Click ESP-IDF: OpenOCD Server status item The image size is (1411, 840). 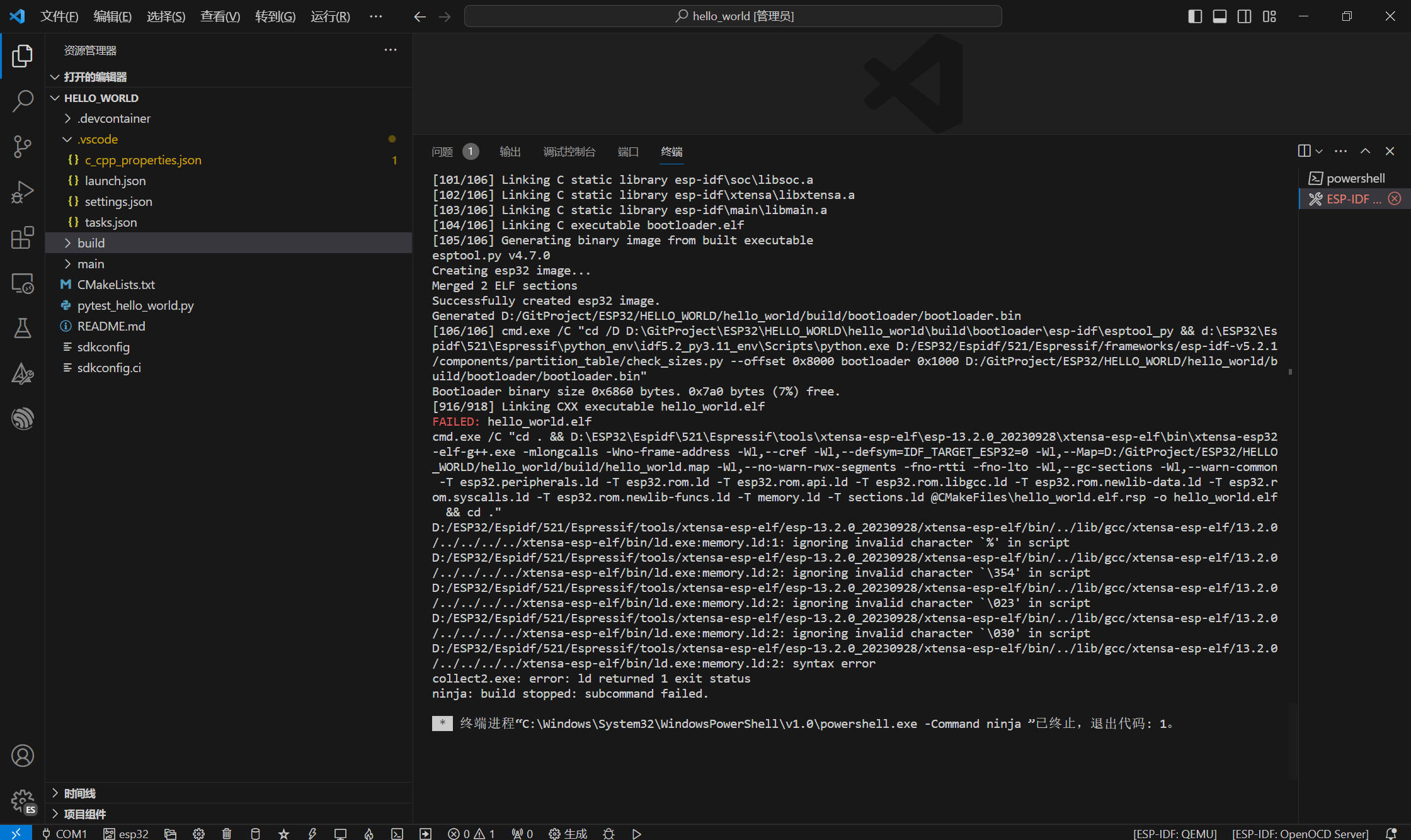point(1300,833)
